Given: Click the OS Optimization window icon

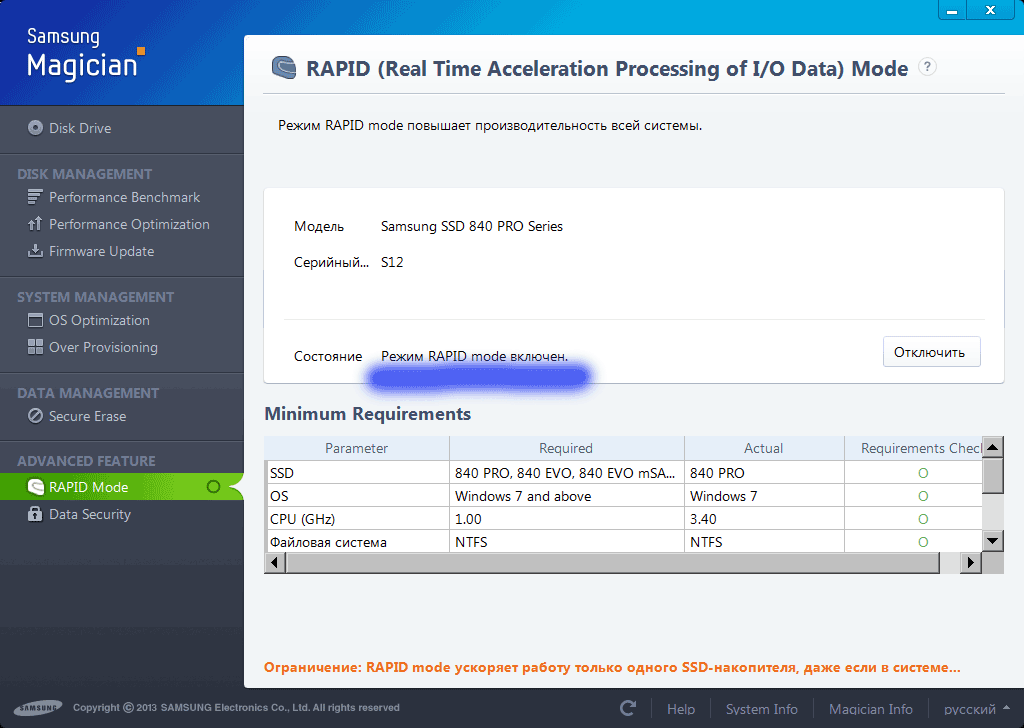Looking at the screenshot, I should (35, 320).
